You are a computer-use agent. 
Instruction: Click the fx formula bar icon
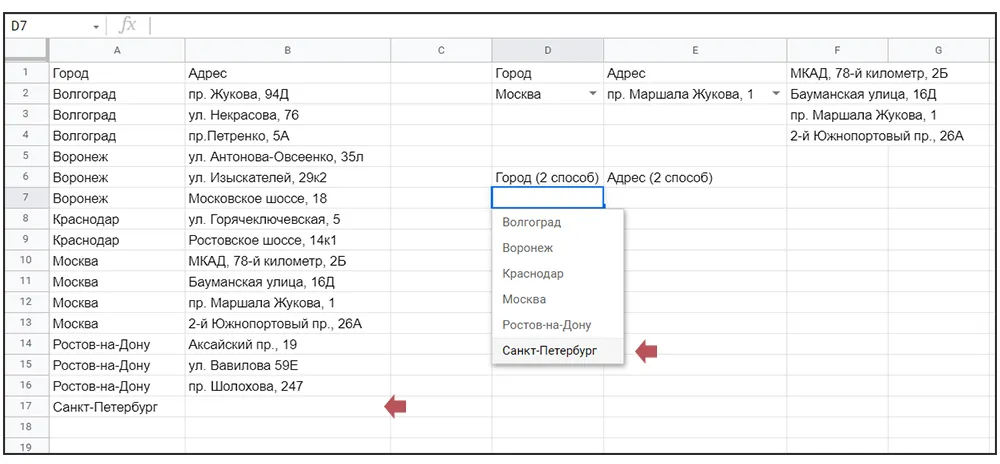click(127, 26)
